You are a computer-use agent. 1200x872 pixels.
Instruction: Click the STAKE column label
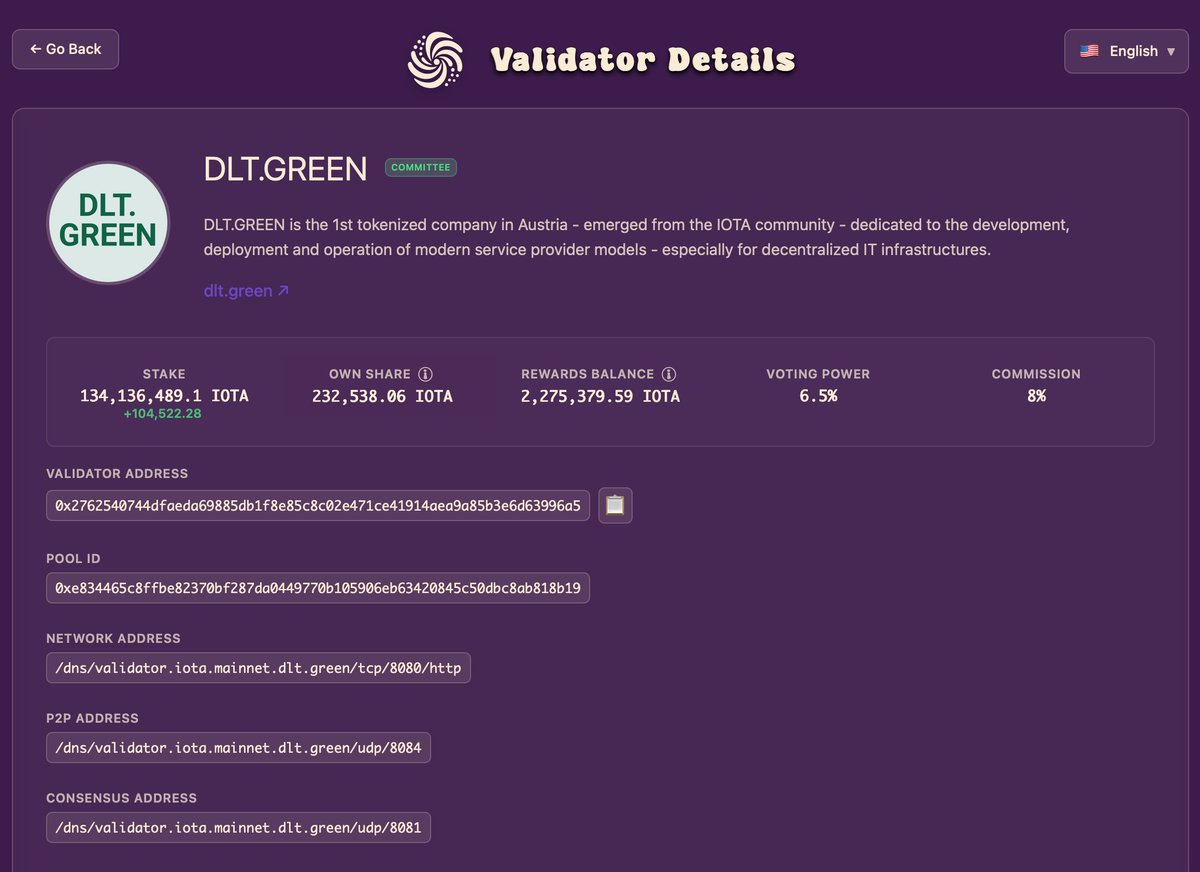pos(164,374)
